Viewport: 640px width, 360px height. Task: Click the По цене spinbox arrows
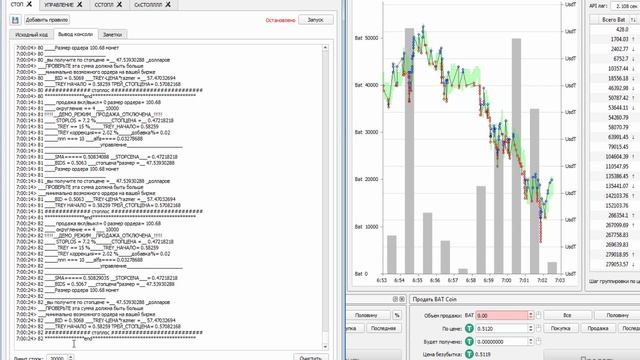click(531, 328)
